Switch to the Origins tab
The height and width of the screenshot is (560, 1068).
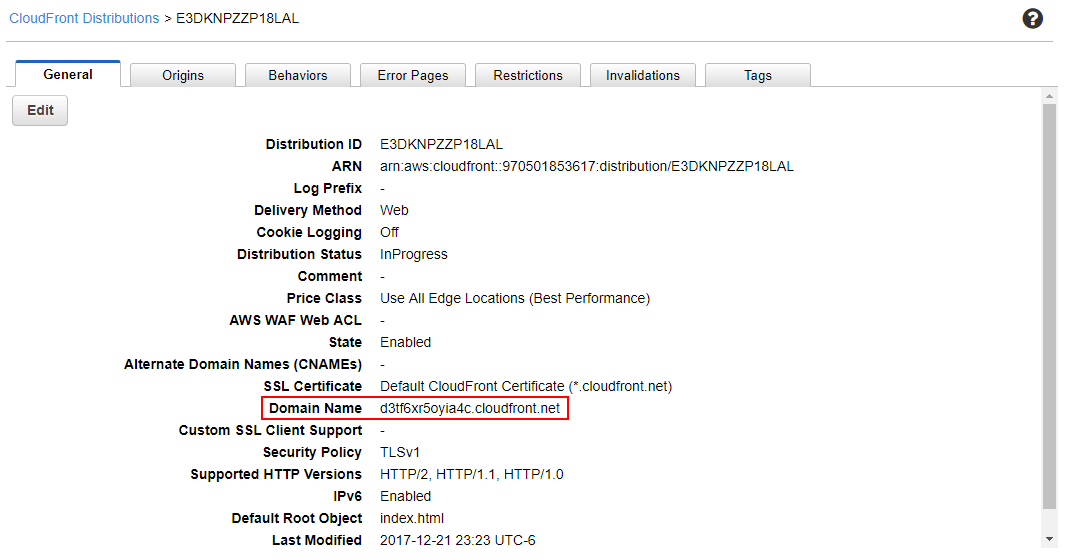pos(183,75)
